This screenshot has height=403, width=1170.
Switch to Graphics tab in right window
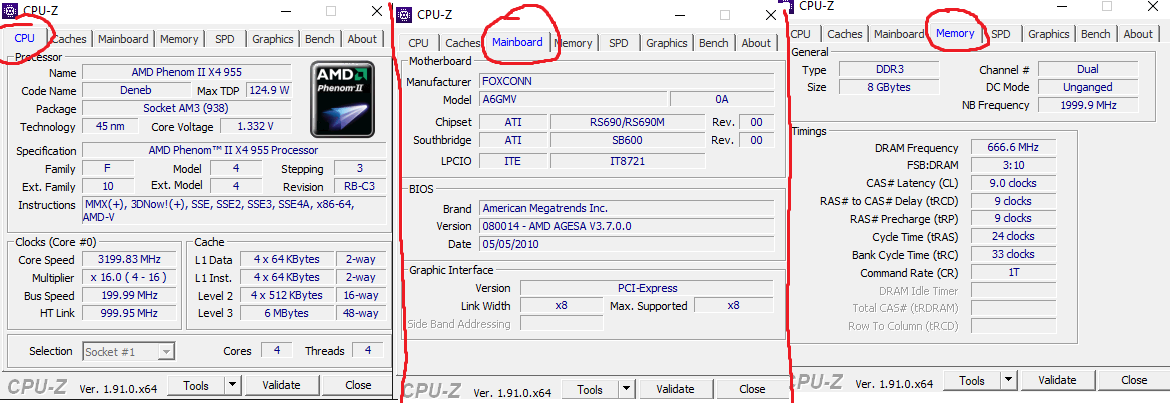click(1048, 34)
